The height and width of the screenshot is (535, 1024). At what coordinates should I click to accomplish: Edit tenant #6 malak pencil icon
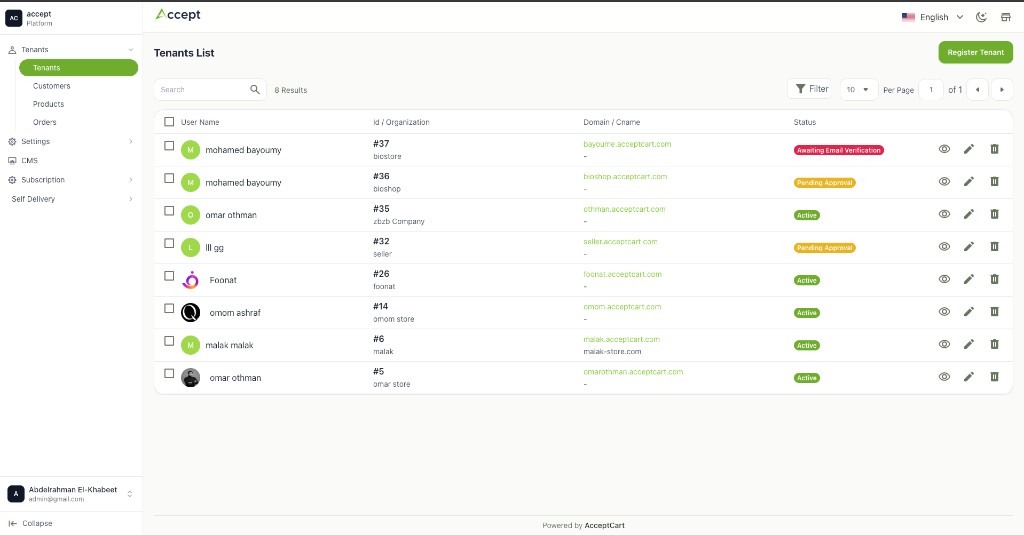(969, 344)
